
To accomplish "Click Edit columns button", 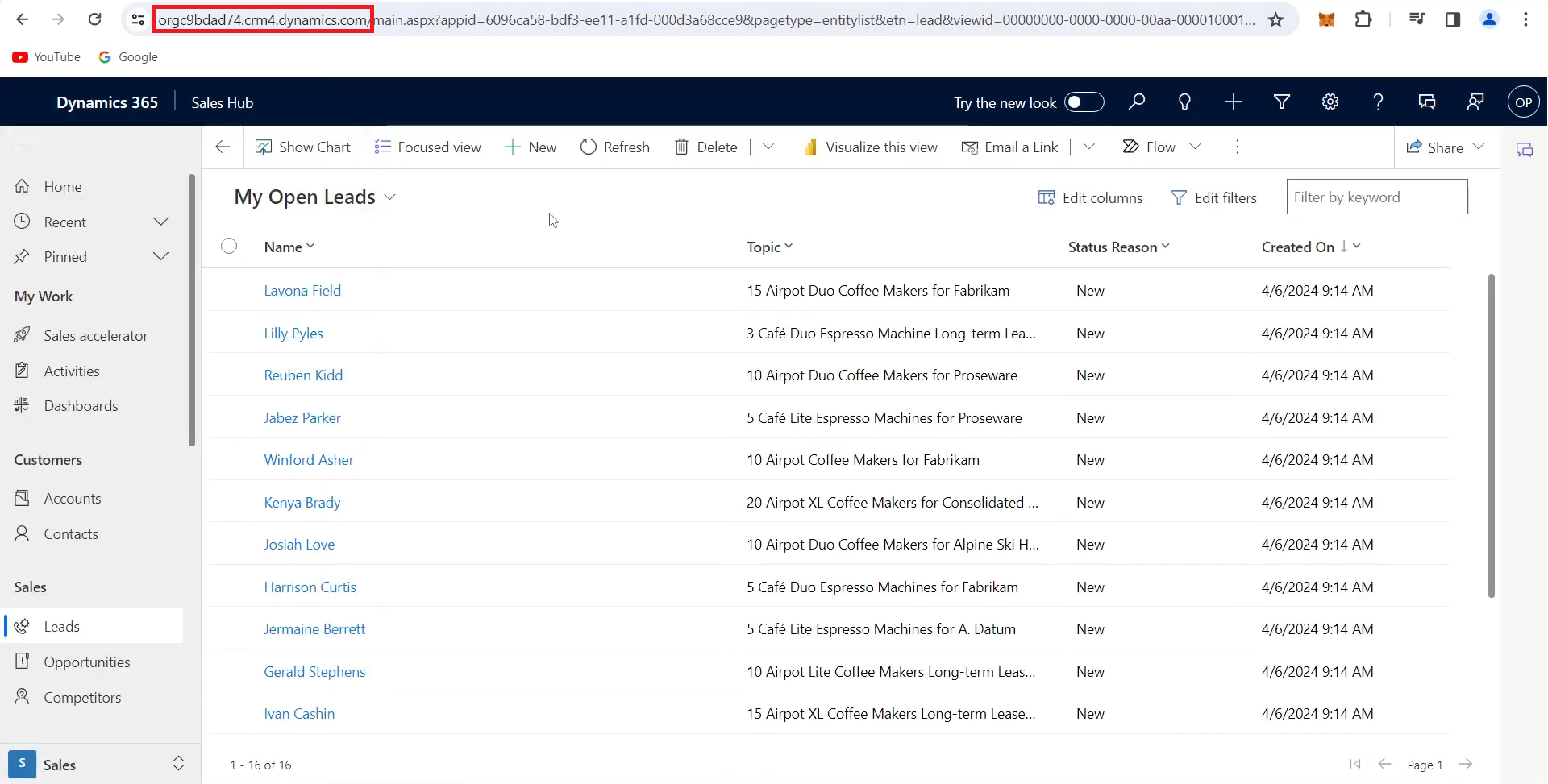I will (1090, 197).
